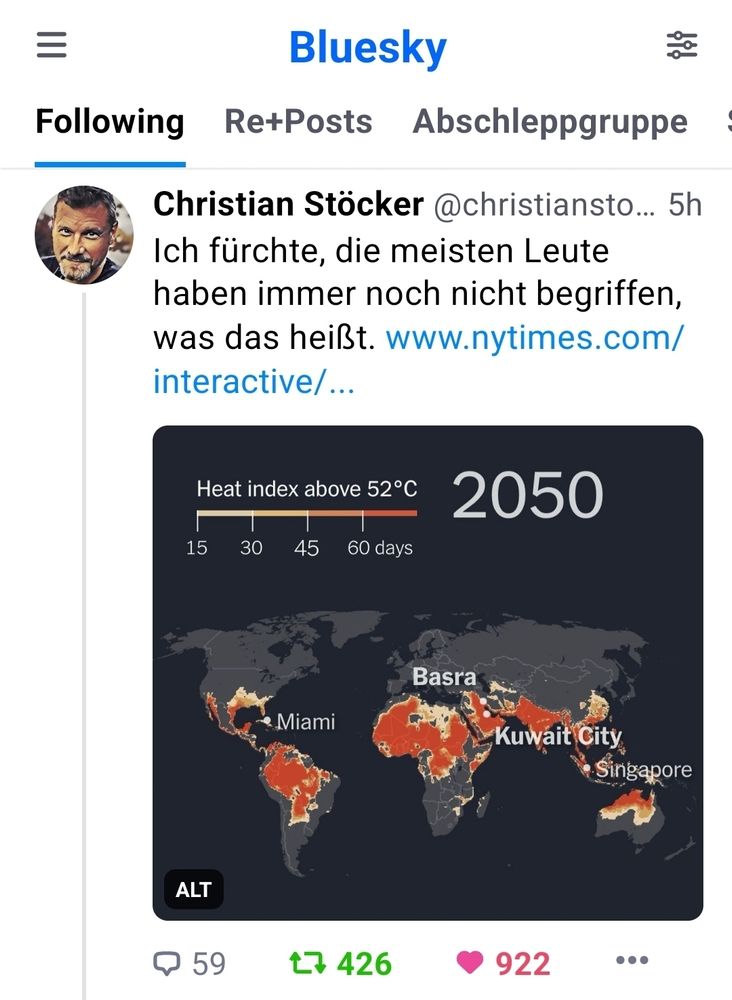The width and height of the screenshot is (732, 1000).
Task: Open the nytimes.com link in post
Action: click(x=418, y=359)
